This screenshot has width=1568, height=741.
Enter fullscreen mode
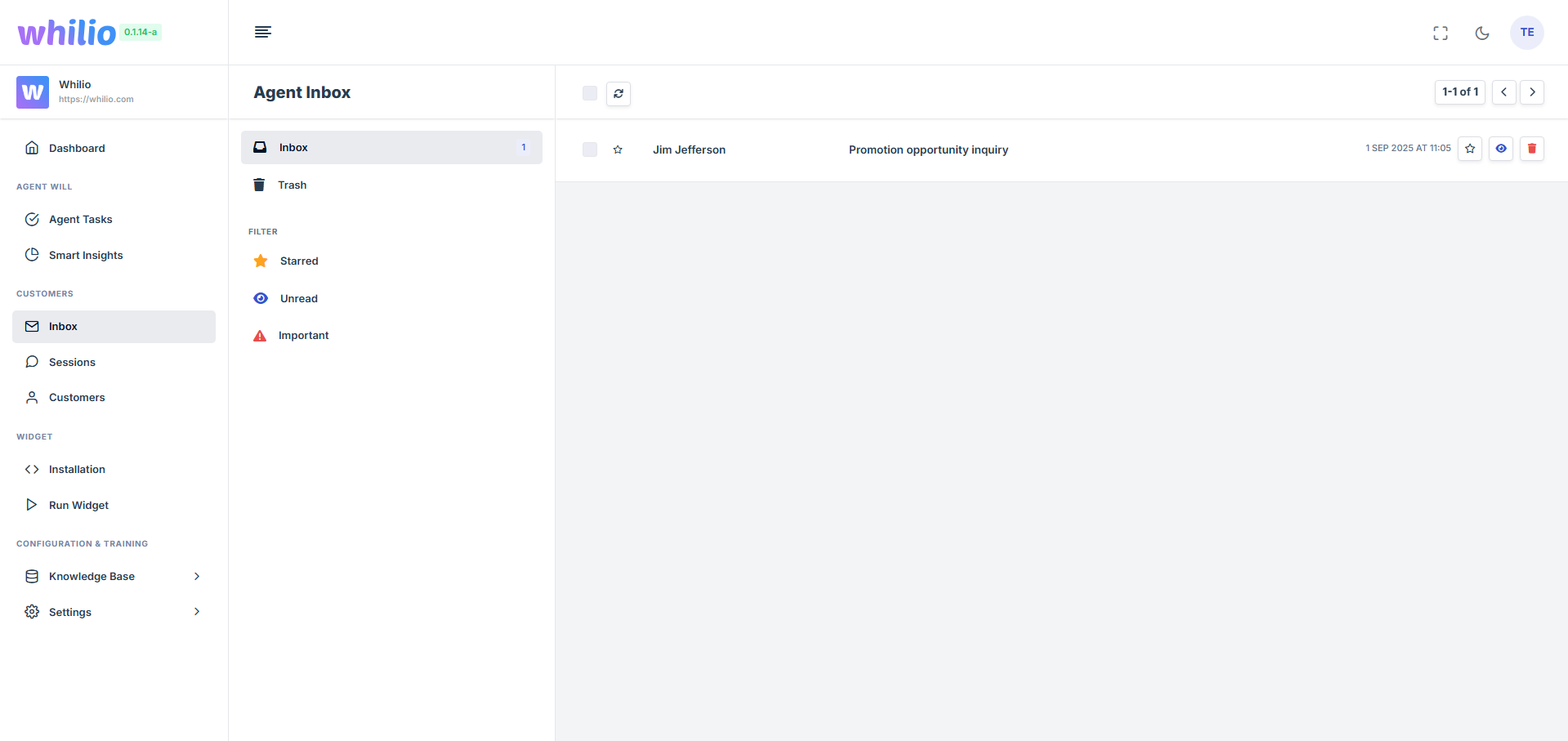1441,33
